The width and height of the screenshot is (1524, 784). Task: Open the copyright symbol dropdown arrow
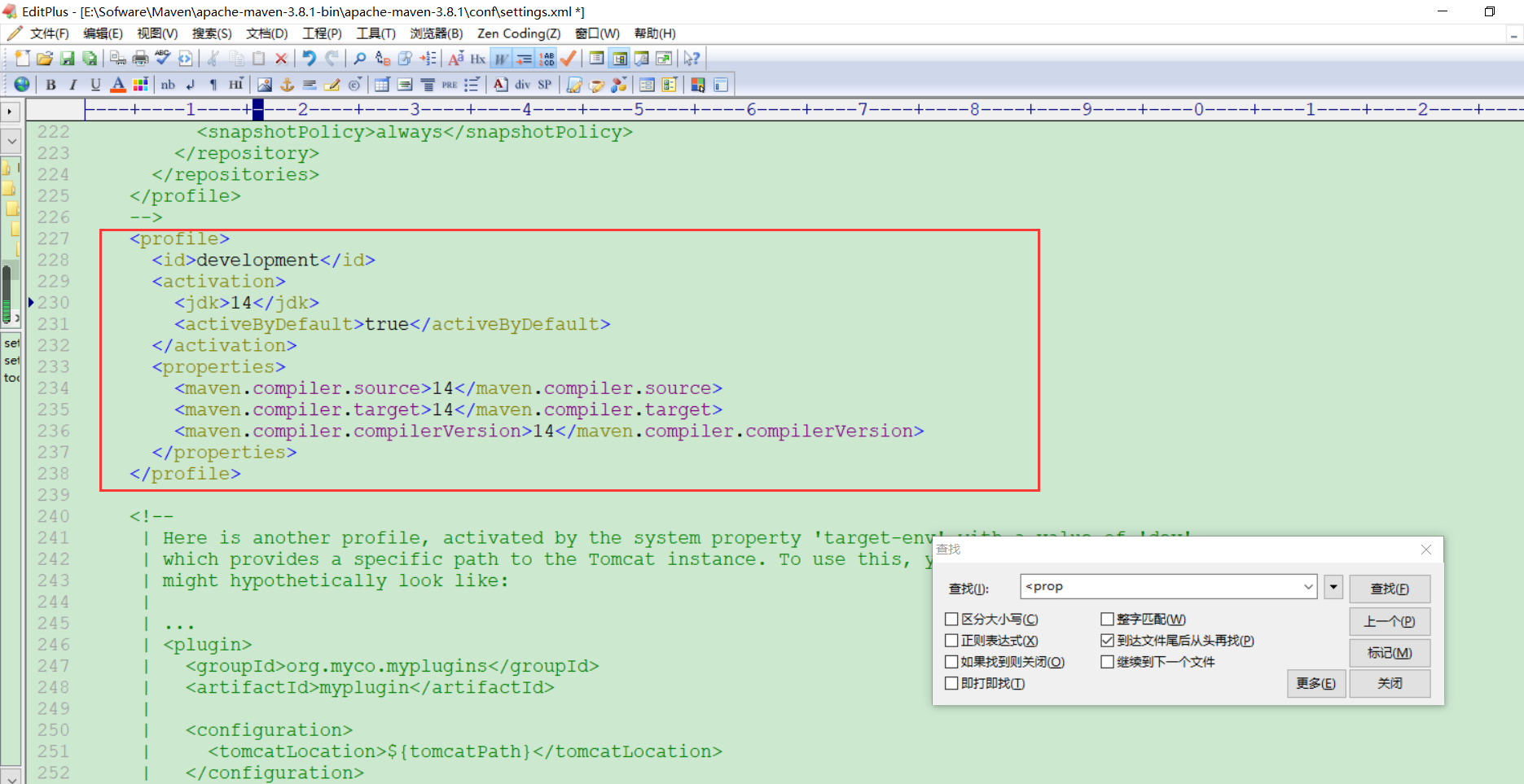(x=360, y=78)
